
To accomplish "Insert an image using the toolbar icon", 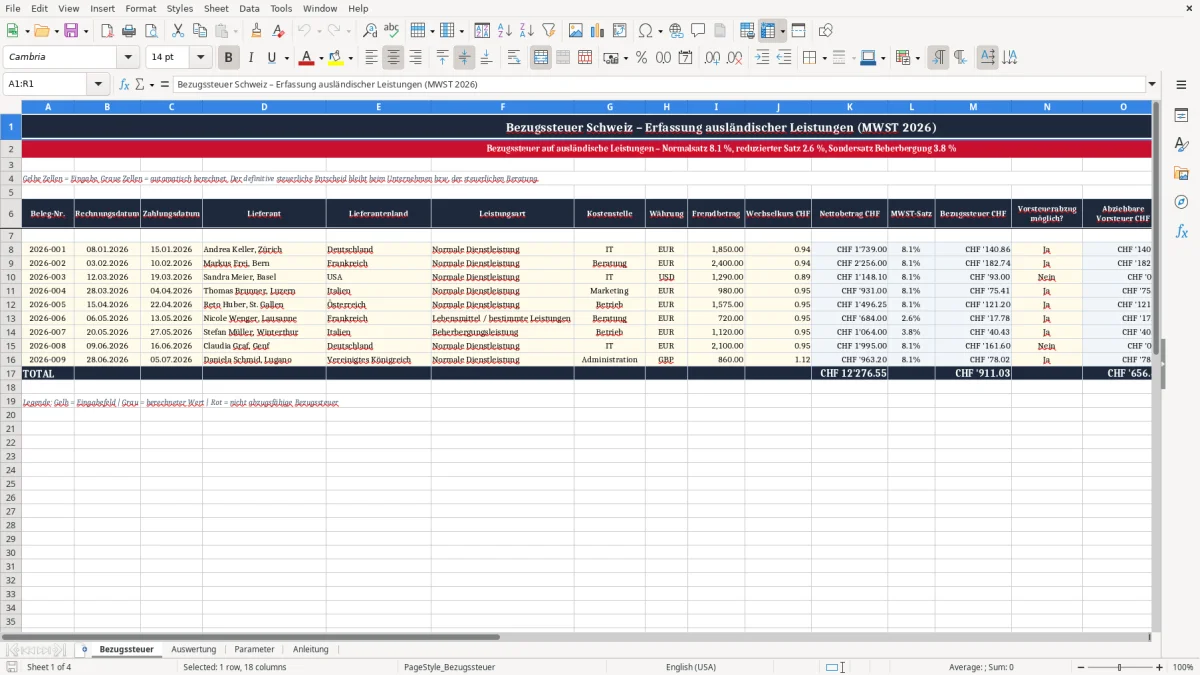I will coord(576,31).
